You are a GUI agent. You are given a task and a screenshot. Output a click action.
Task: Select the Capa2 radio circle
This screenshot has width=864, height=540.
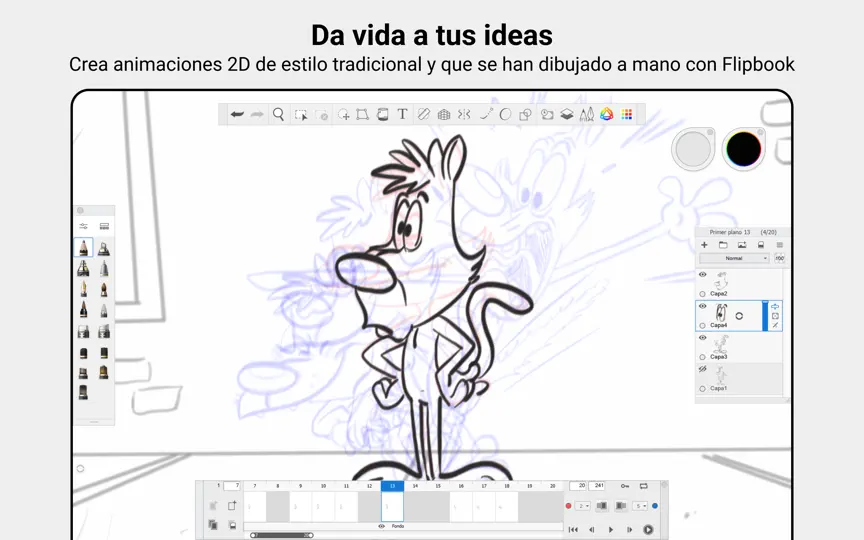click(703, 294)
